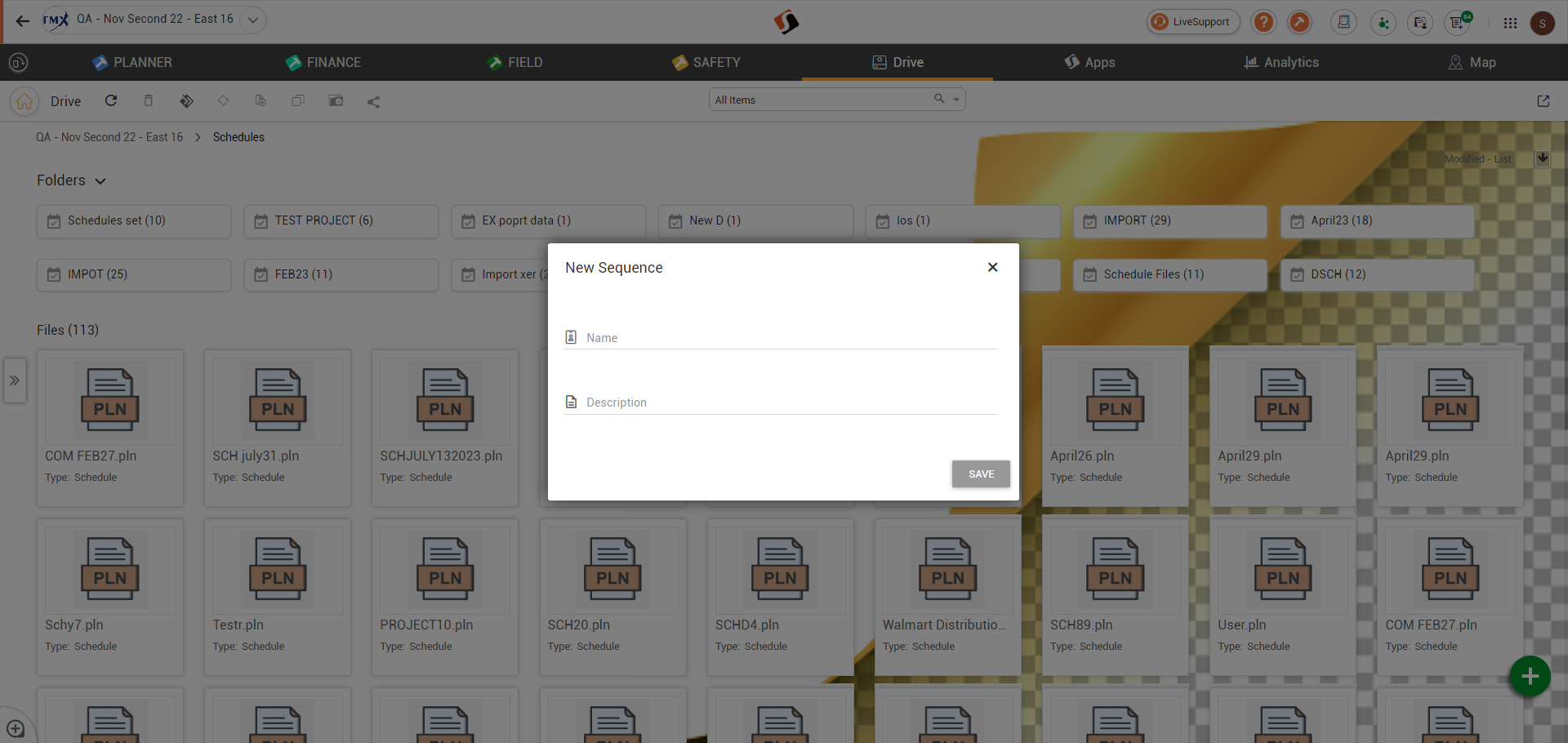Screen dimensions: 1568x743
Task: Collapse the Folders section chevron
Action: pos(100,181)
